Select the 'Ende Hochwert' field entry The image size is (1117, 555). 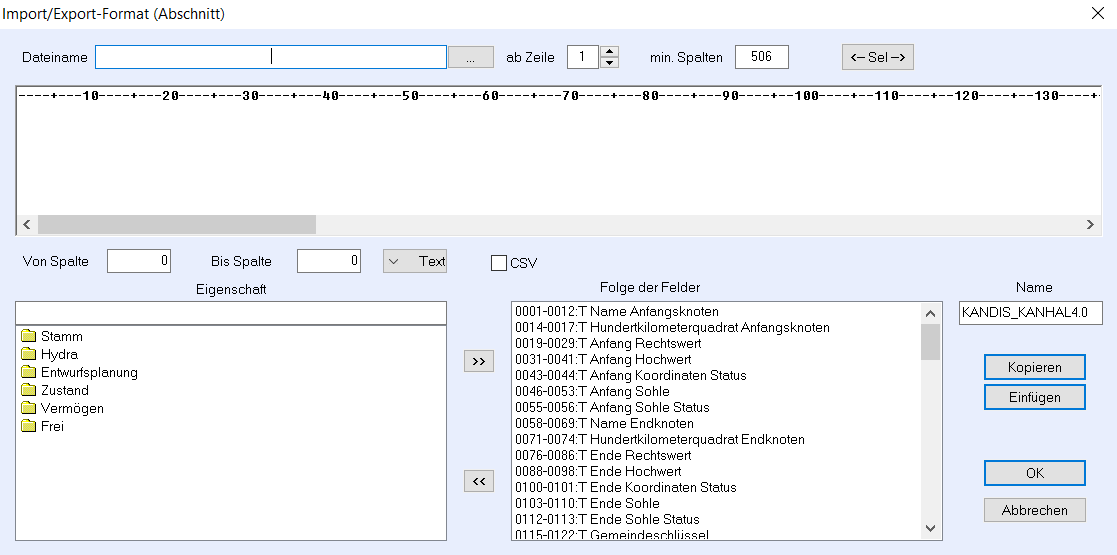(598, 472)
